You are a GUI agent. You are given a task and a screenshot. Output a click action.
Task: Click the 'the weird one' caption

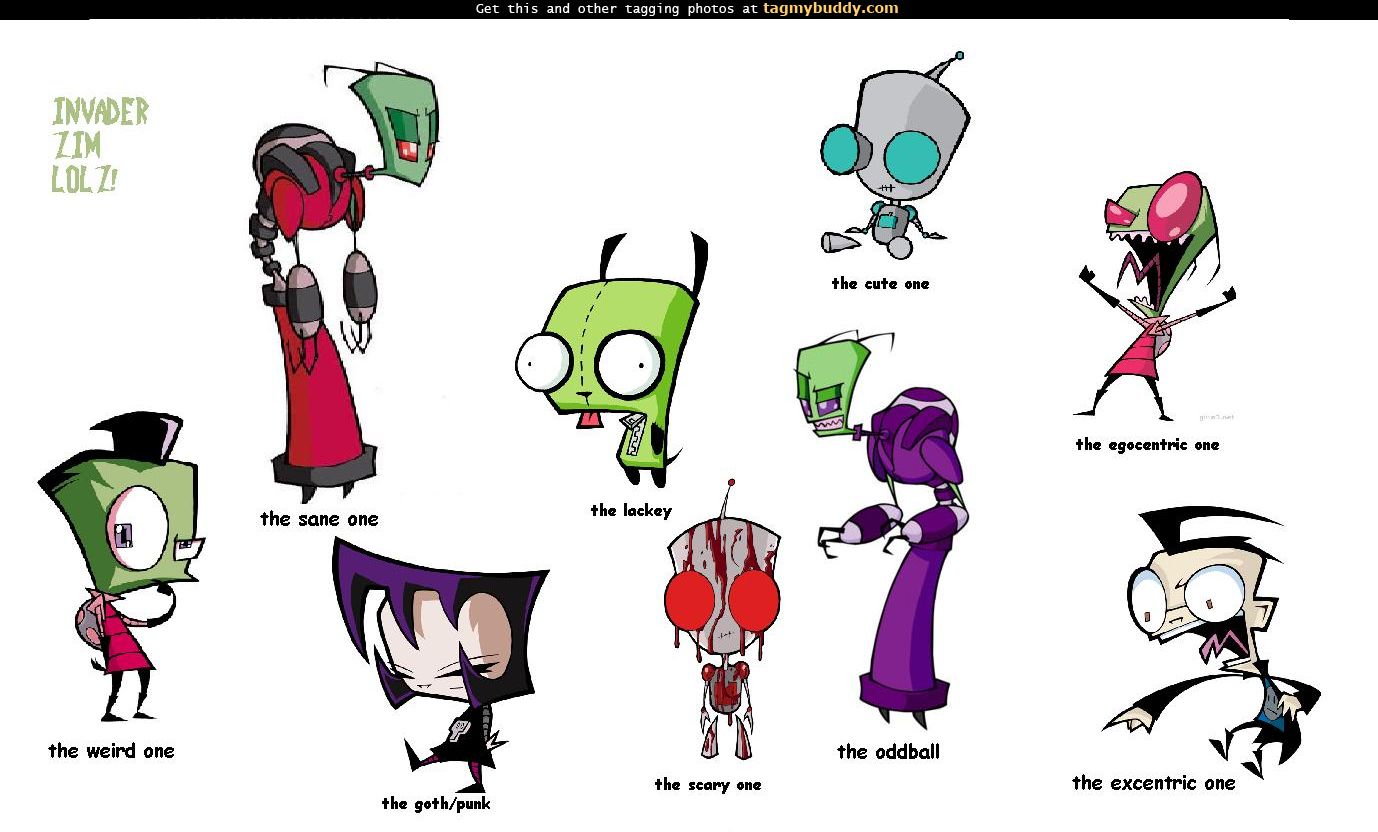(111, 751)
